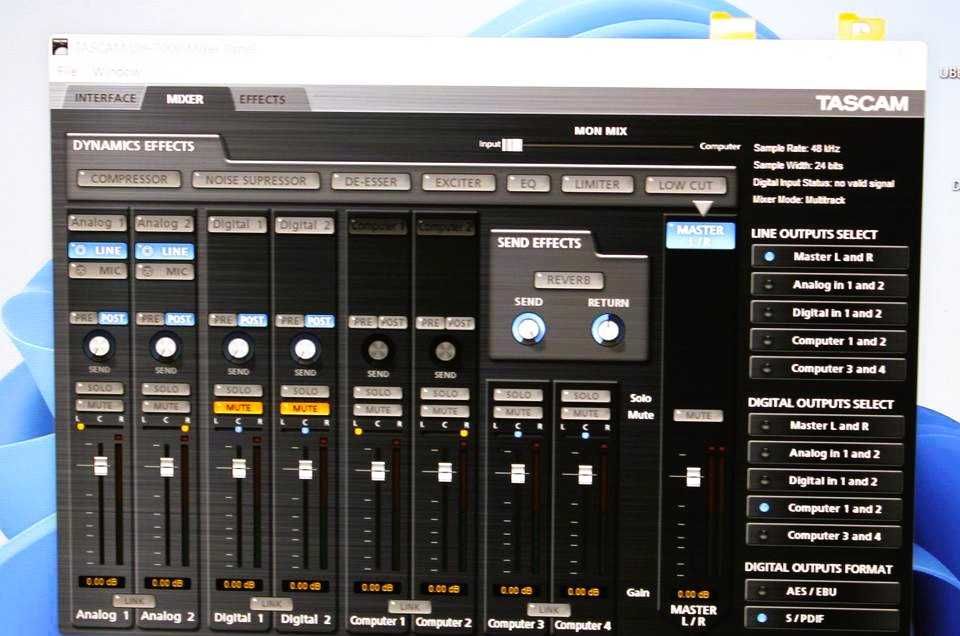This screenshot has height=636, width=960.
Task: Open the File menu
Action: pyautogui.click(x=66, y=72)
